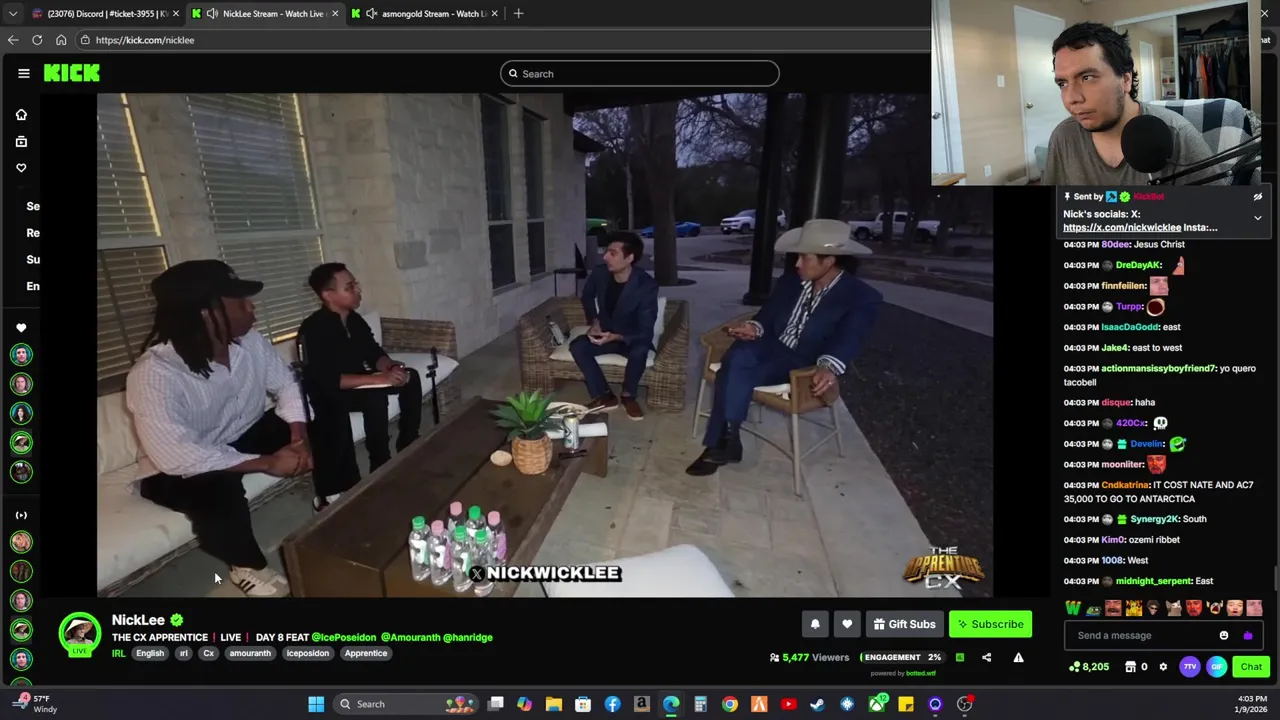The width and height of the screenshot is (1280, 720).
Task: Open the Browse icon in sidebar
Action: (x=21, y=142)
